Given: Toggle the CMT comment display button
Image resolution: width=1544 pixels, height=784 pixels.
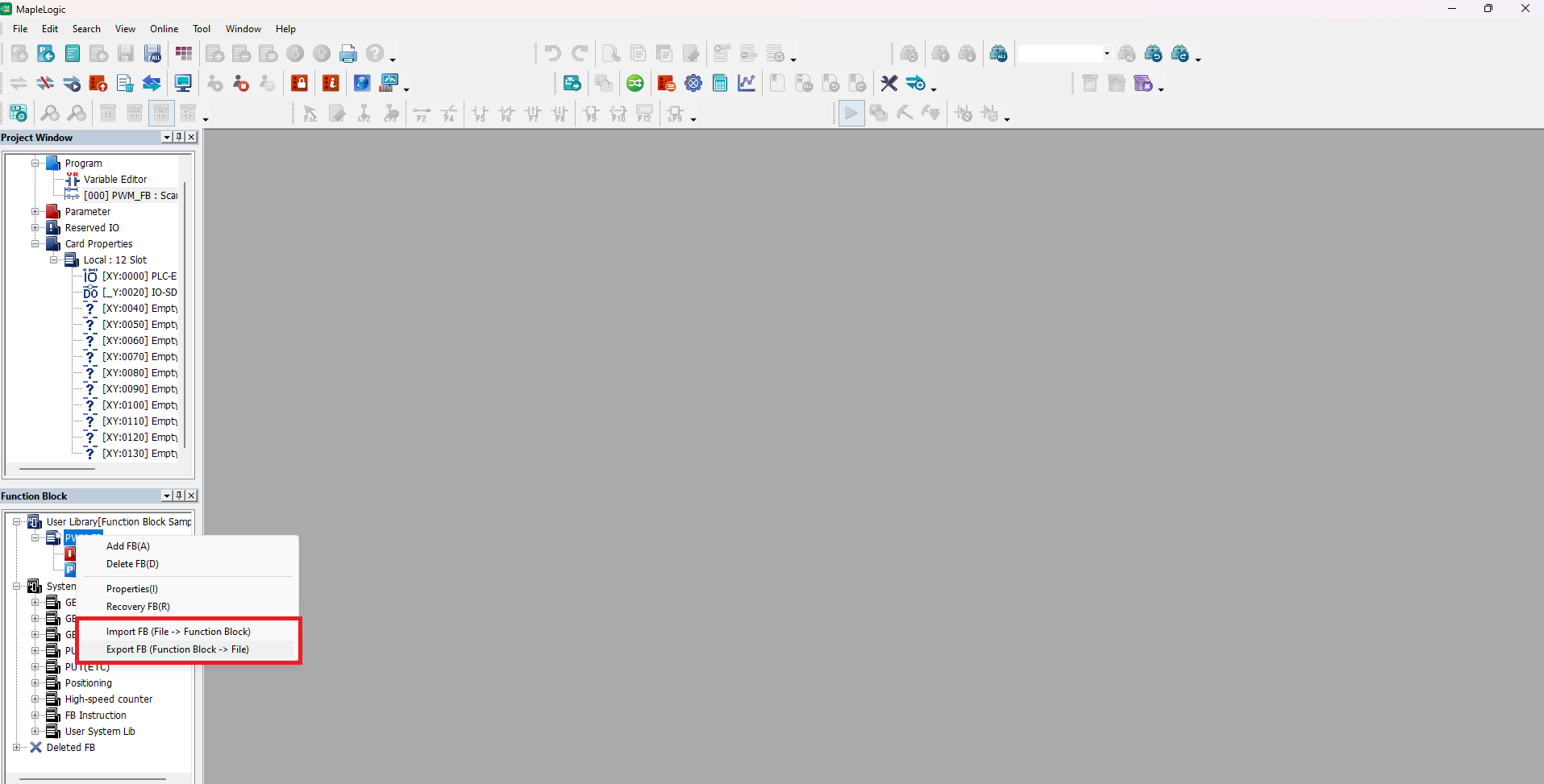Looking at the screenshot, I should point(161,113).
